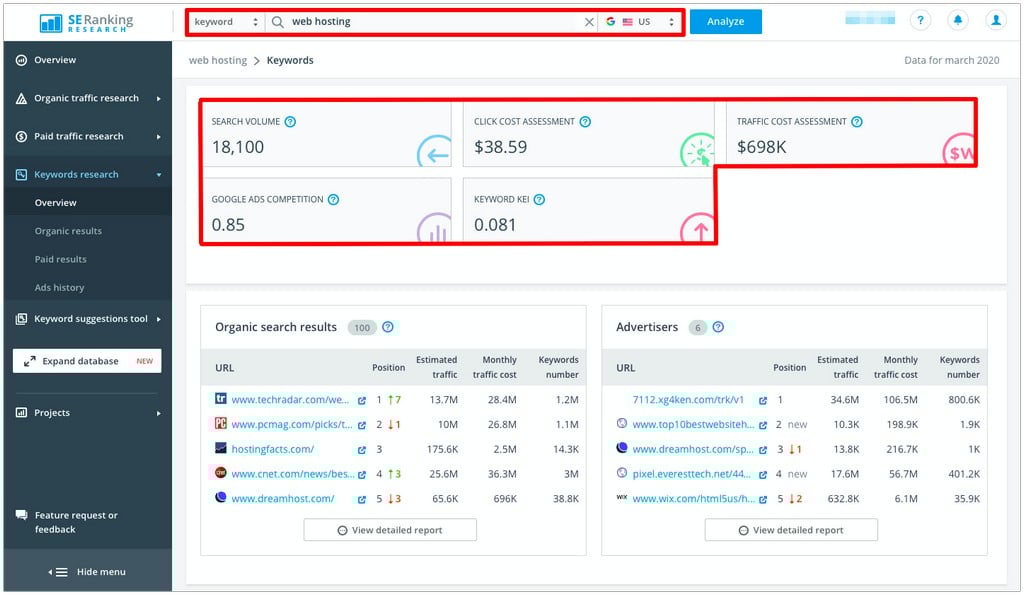Click the Keyword KEI tooltip icon

[539, 199]
